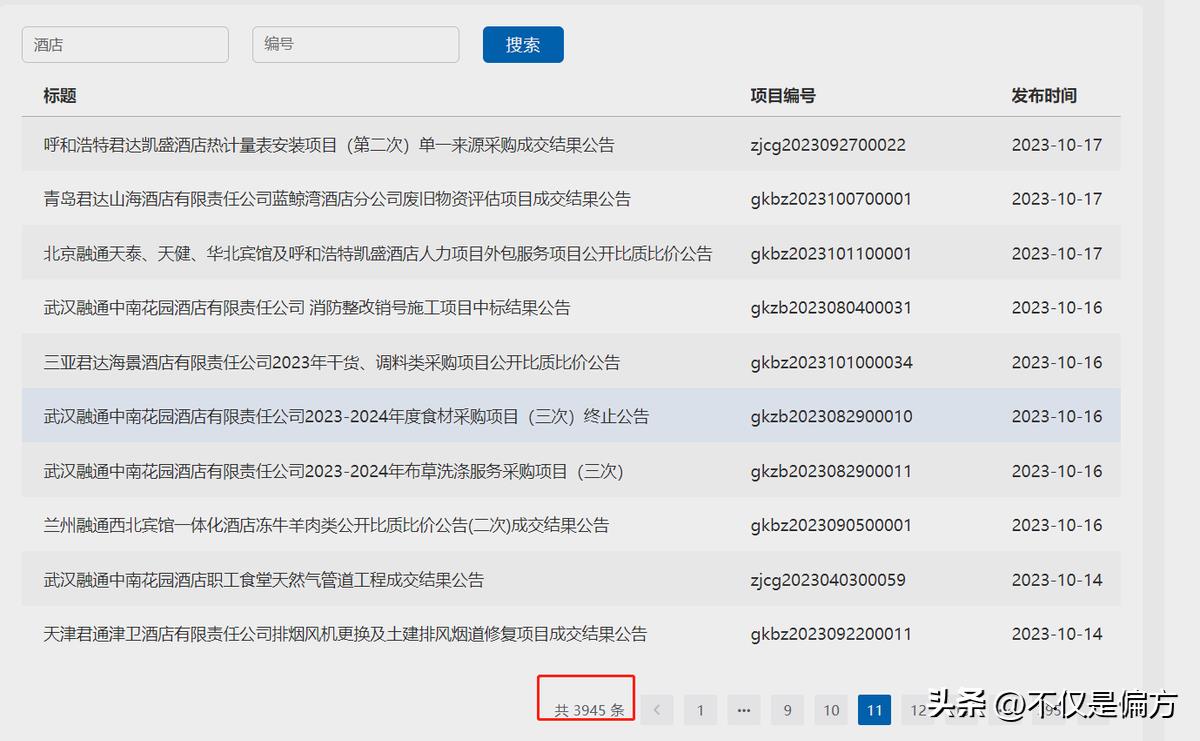
Task: Open 职工食堂天然气管道工程 announcement
Action: pos(264,580)
